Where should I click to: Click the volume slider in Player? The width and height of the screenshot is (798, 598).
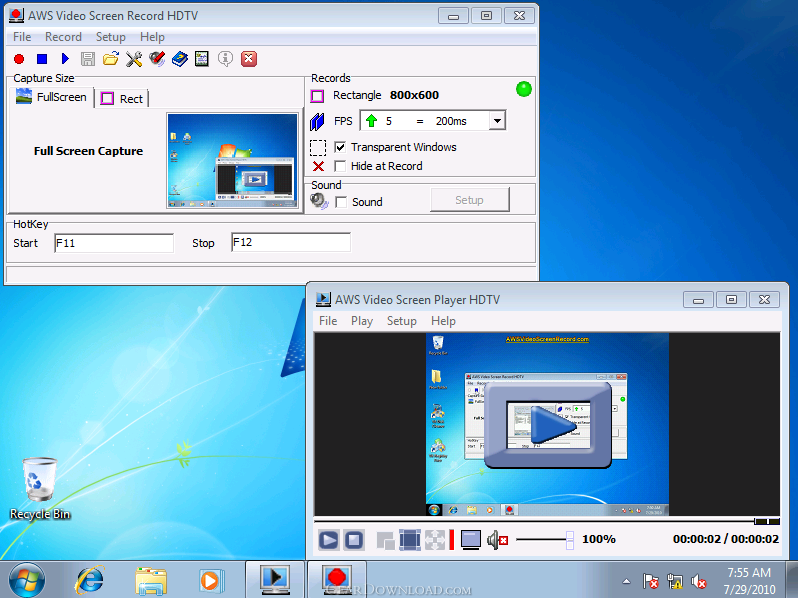point(545,539)
